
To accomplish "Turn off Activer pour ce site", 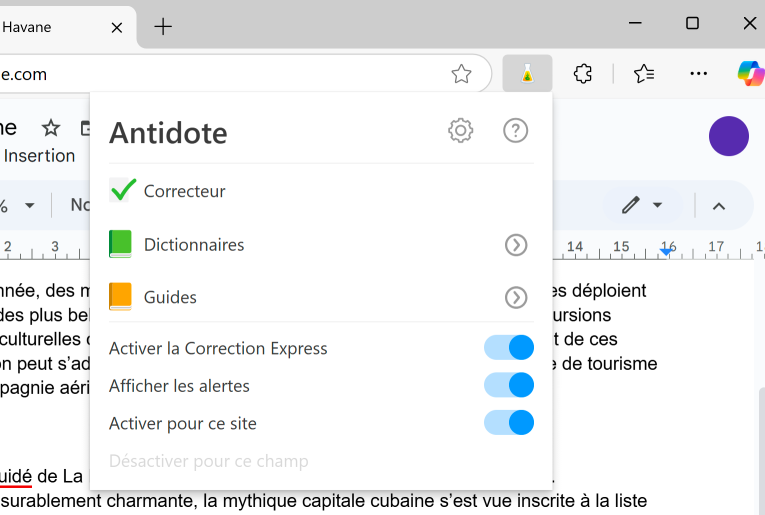I will pos(509,423).
